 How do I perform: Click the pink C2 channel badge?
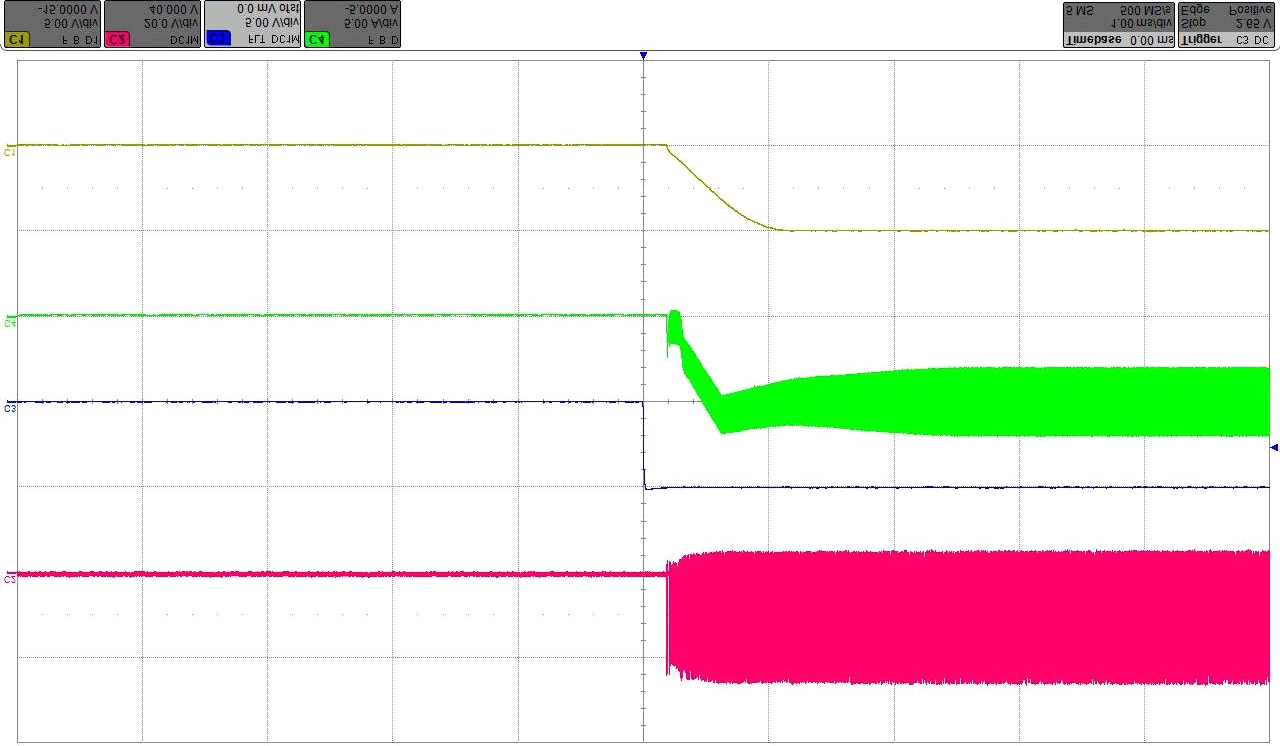click(117, 39)
